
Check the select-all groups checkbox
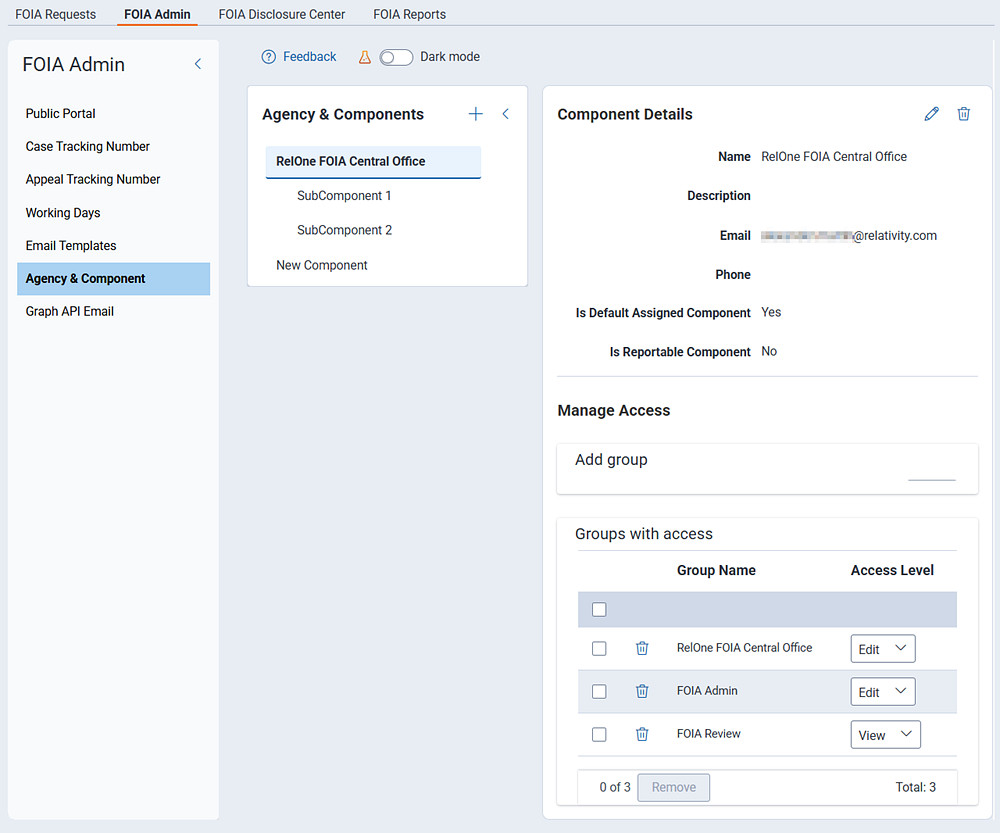[599, 610]
